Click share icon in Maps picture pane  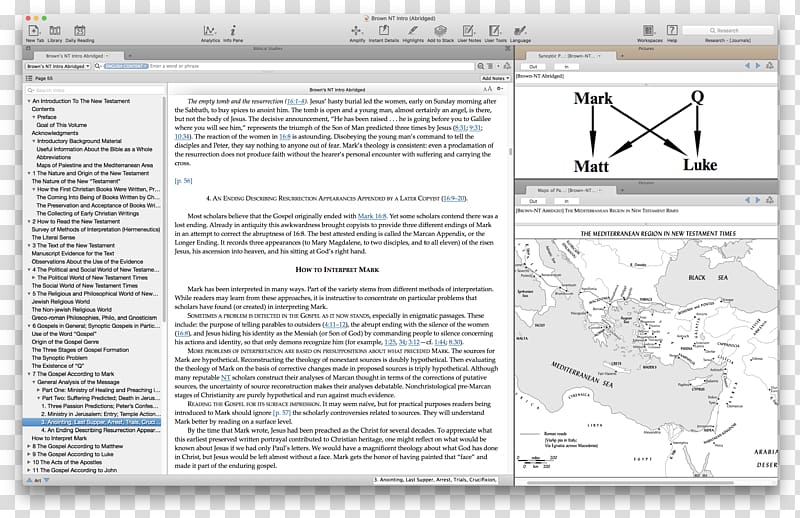770,200
